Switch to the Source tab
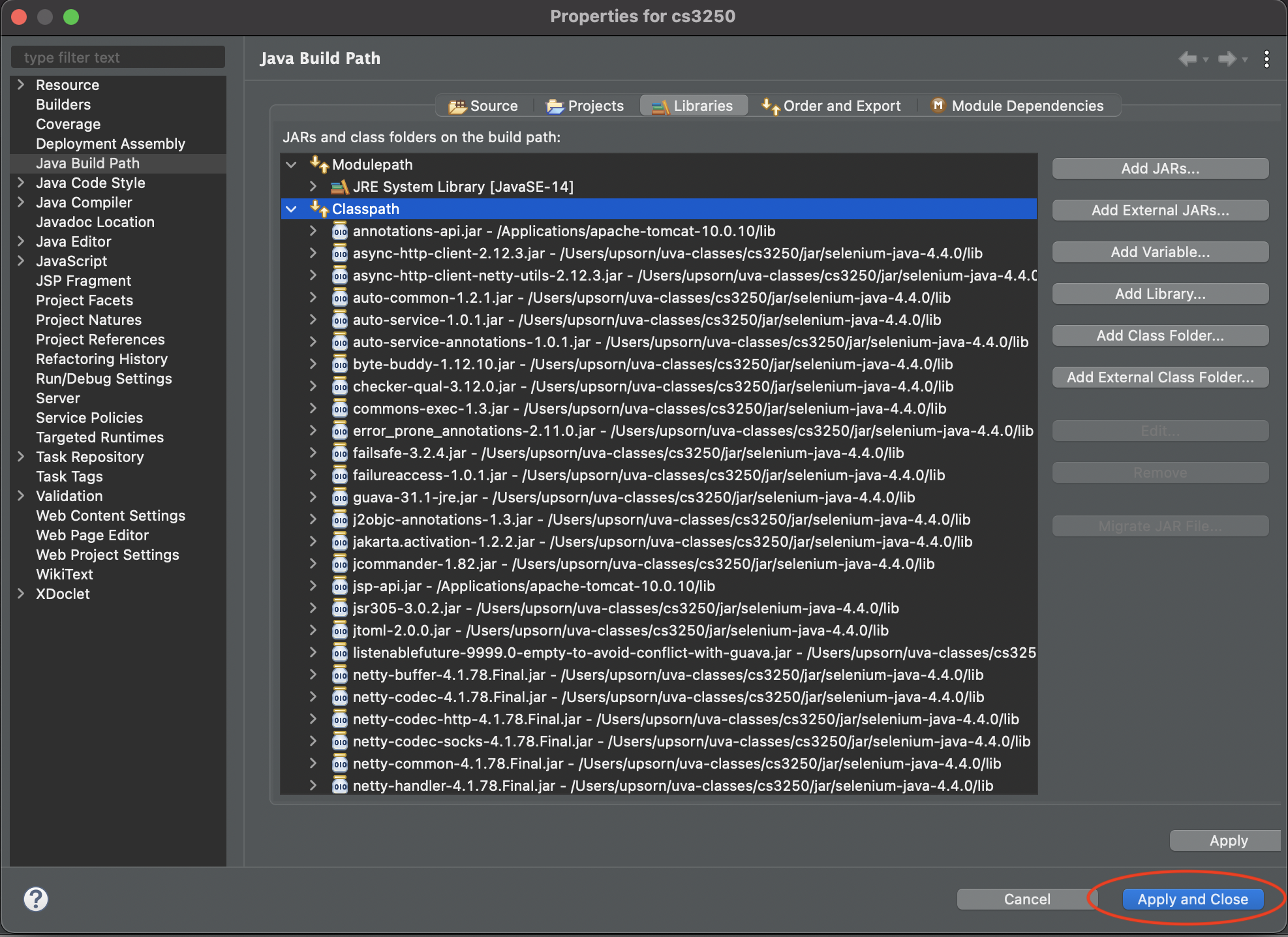 (x=483, y=106)
